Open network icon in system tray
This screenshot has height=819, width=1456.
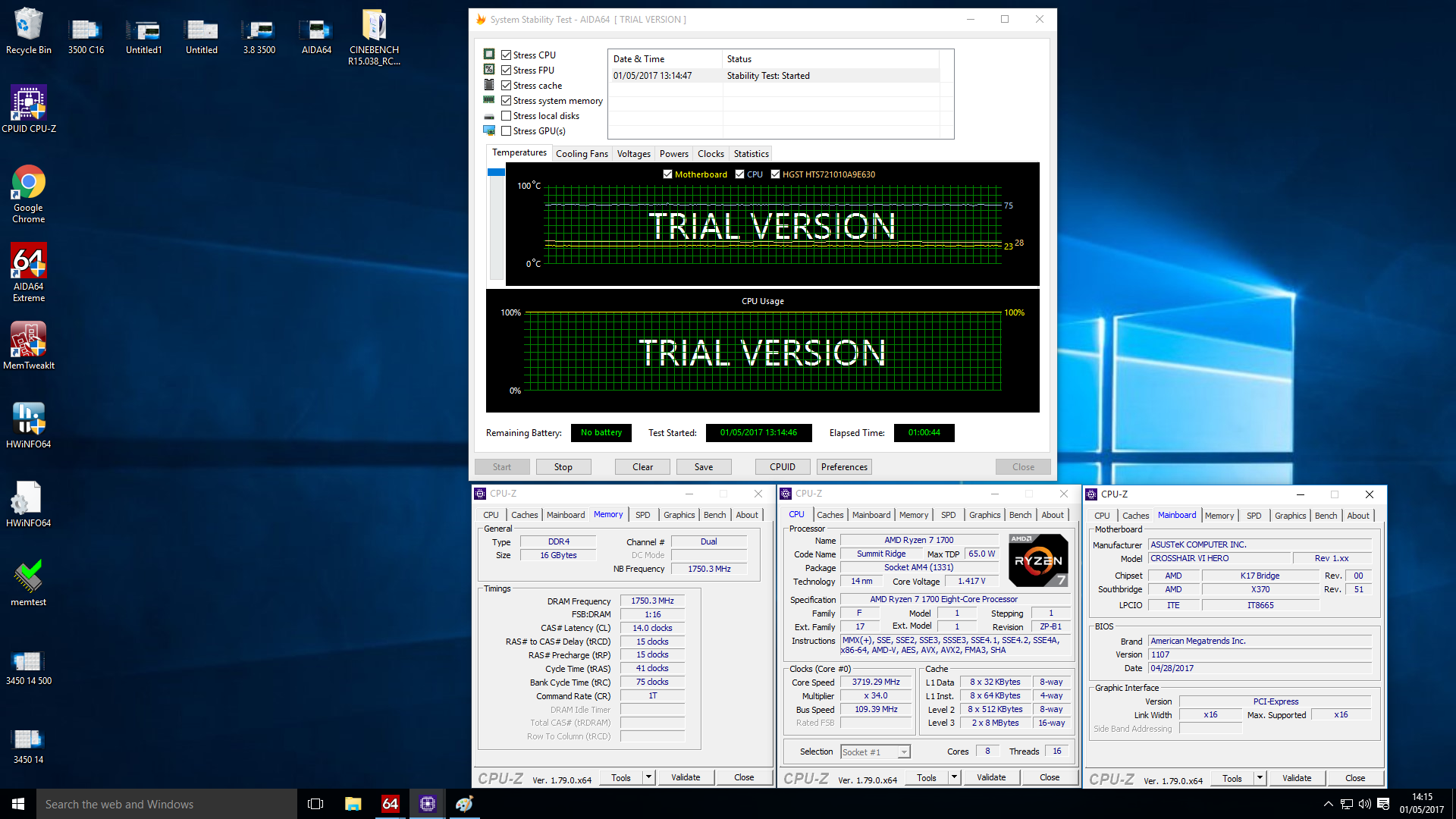coord(1347,804)
